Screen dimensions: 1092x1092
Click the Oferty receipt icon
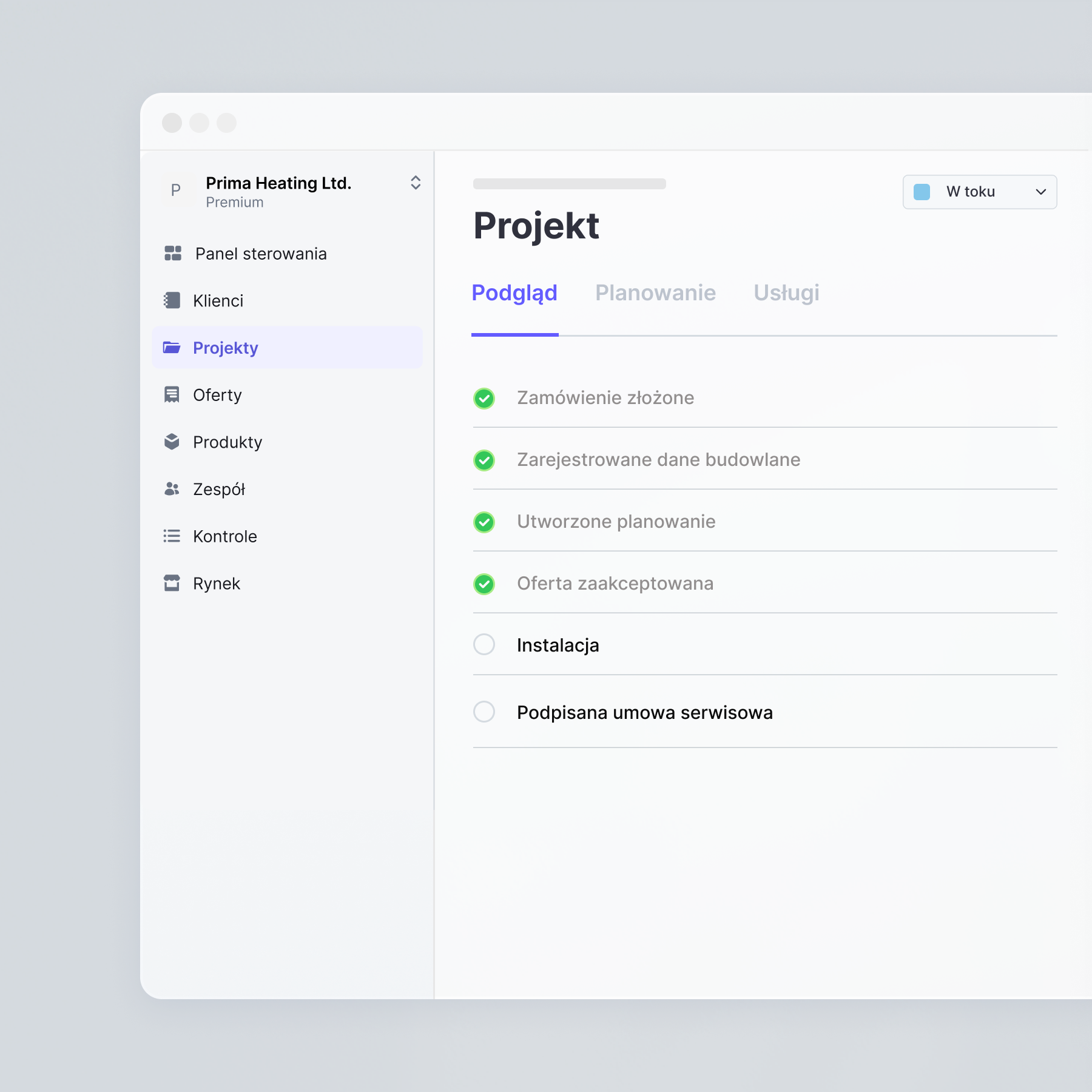(172, 395)
